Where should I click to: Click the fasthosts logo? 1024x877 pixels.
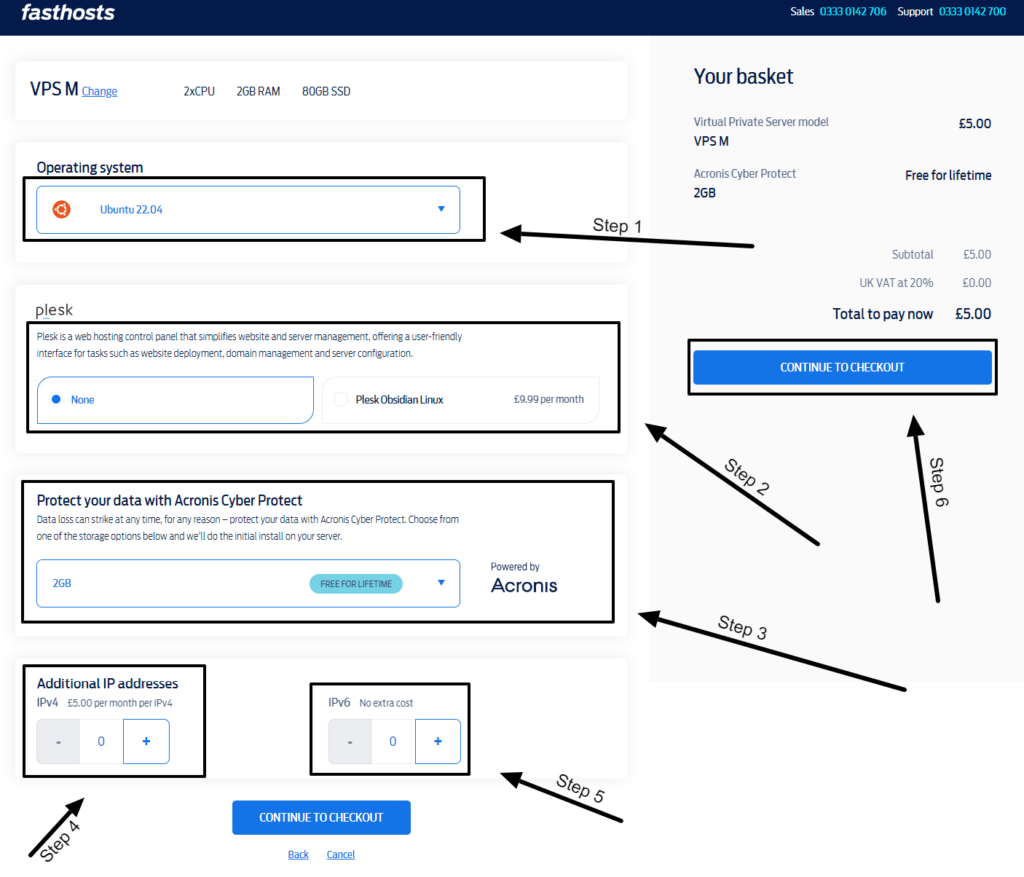point(66,14)
